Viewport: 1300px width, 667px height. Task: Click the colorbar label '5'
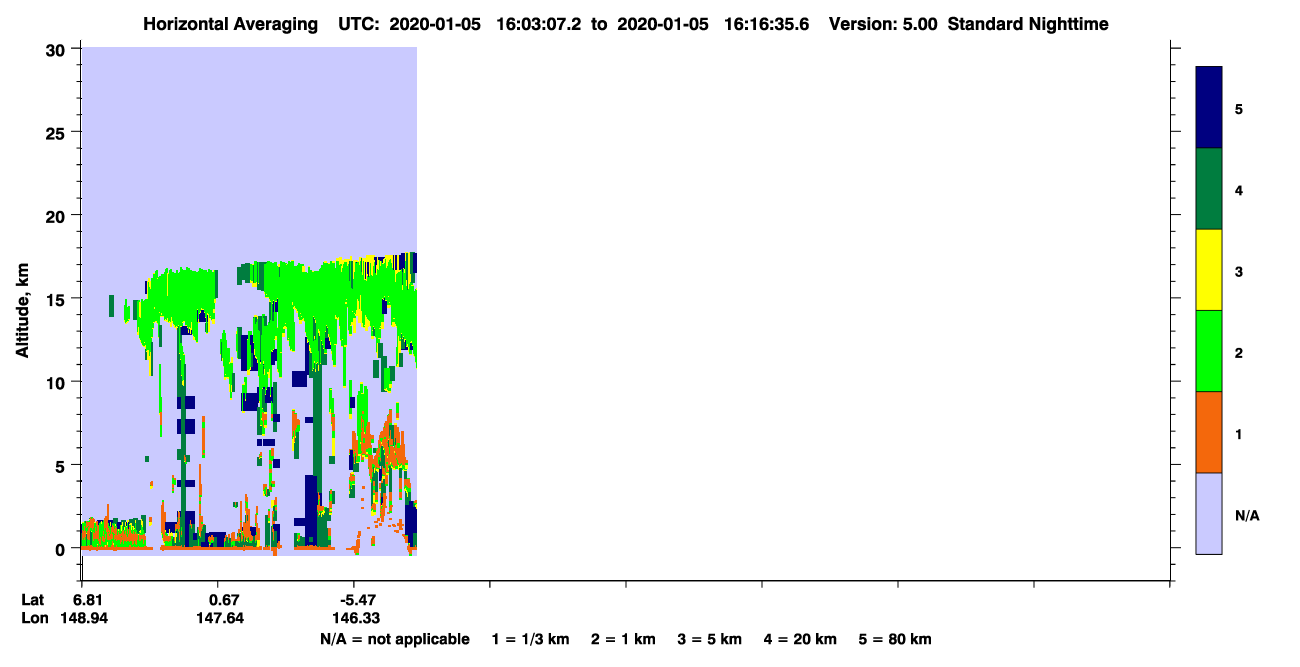(1239, 109)
